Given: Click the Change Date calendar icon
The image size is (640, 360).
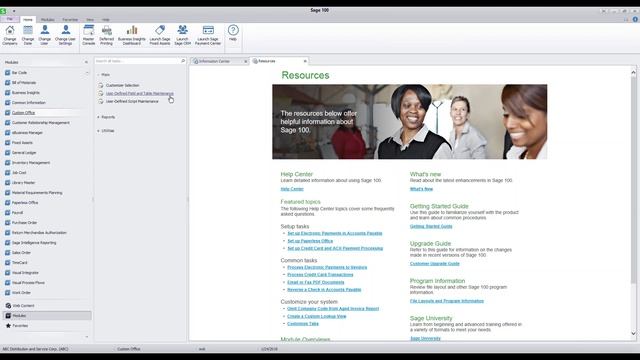Looking at the screenshot, I should point(28,34).
